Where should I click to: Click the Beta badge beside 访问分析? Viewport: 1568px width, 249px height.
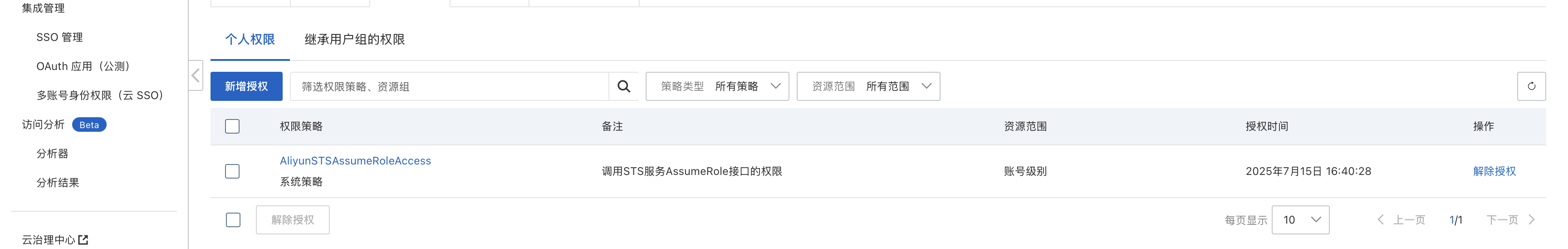tap(89, 124)
